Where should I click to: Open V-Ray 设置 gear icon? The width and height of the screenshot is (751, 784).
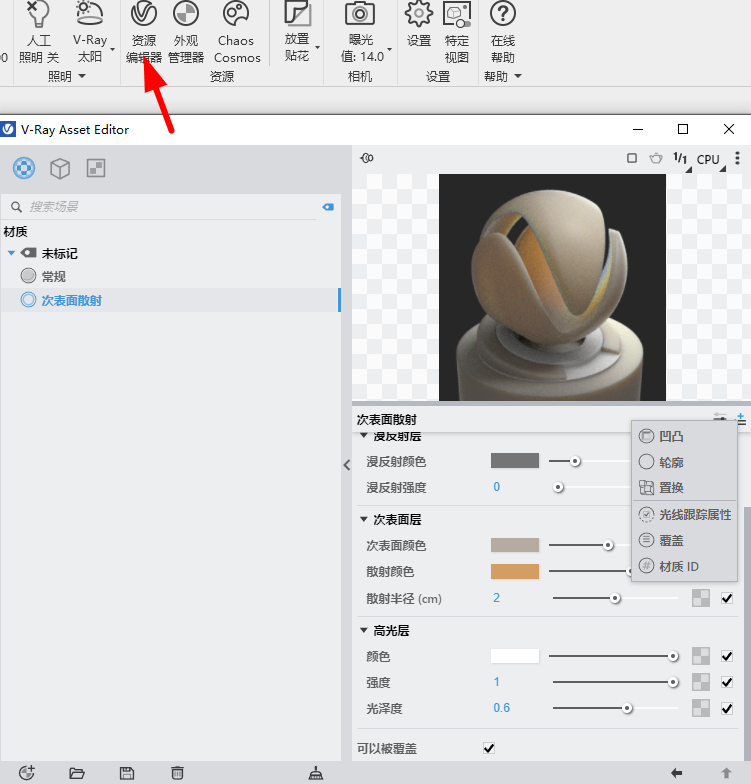[418, 14]
